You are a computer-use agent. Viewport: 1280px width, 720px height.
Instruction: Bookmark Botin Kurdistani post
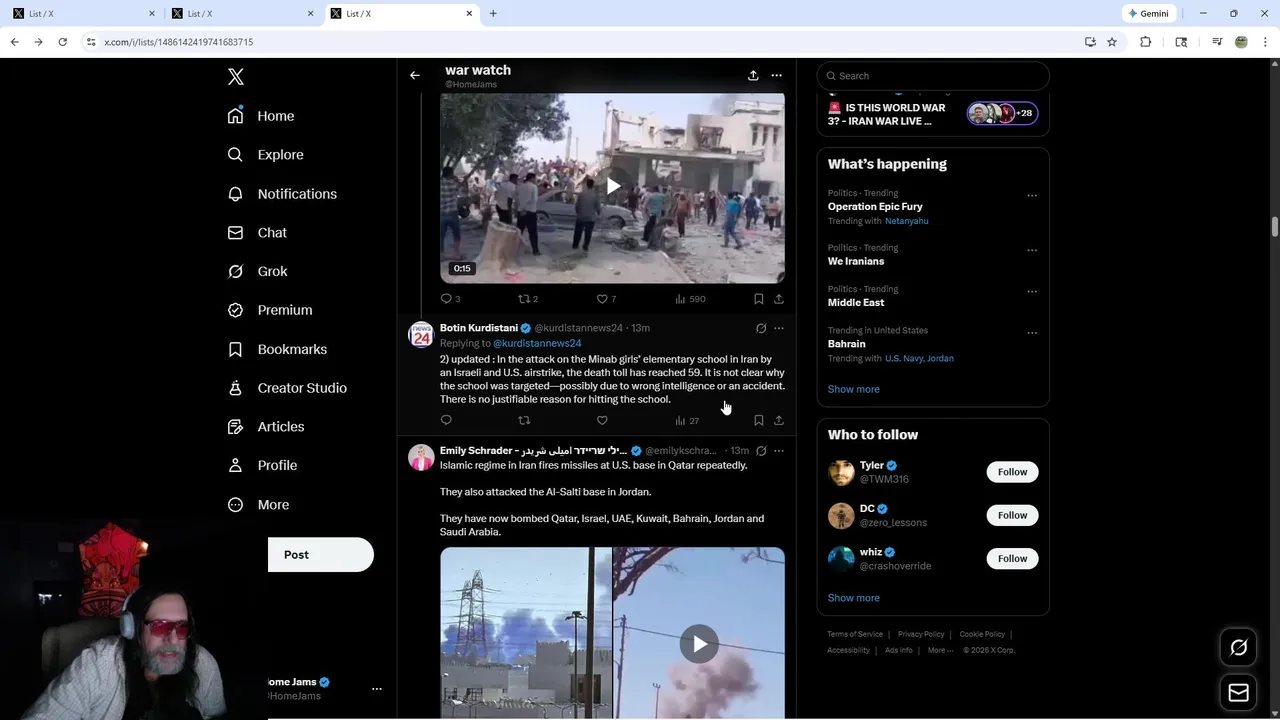click(759, 420)
